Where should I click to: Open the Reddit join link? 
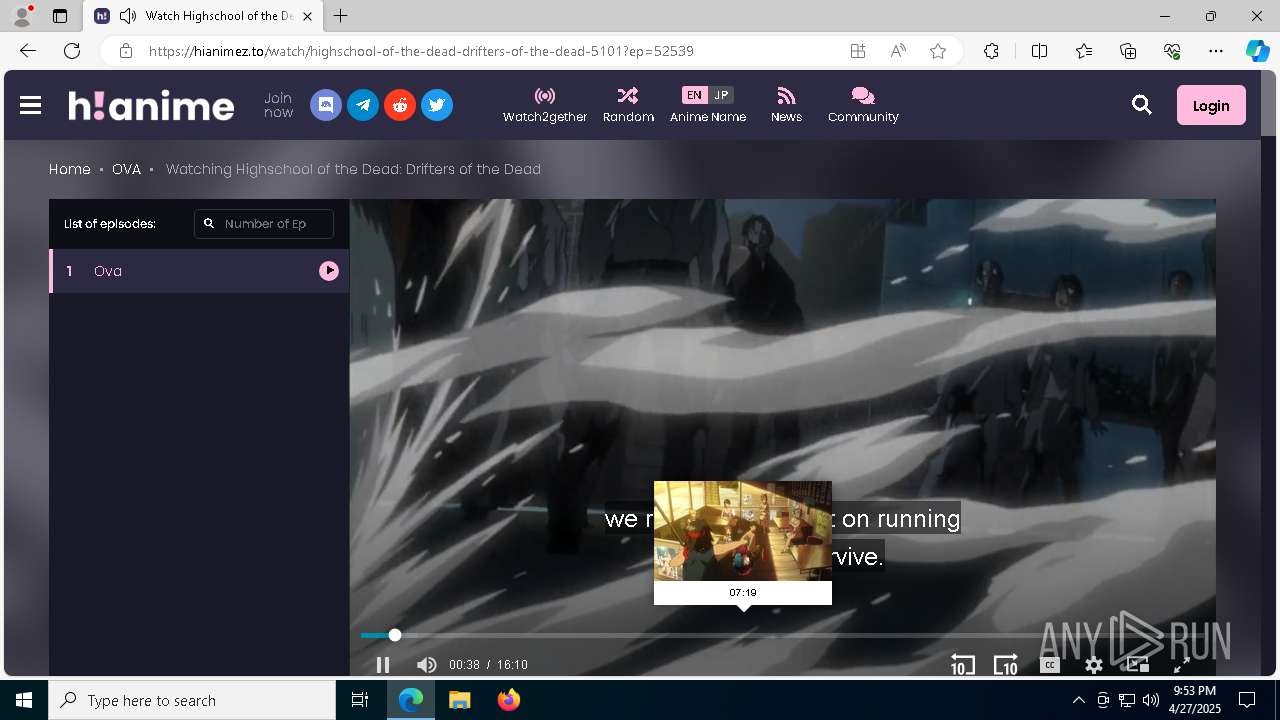point(400,105)
